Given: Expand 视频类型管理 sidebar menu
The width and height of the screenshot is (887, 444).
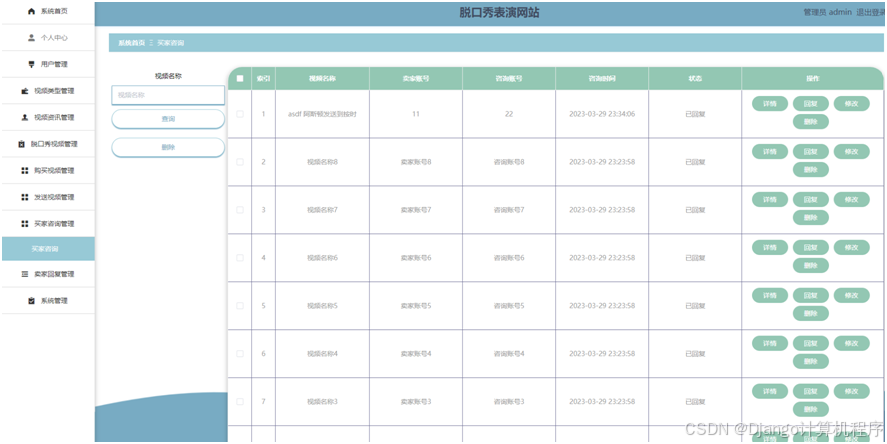Looking at the screenshot, I should 48,91.
